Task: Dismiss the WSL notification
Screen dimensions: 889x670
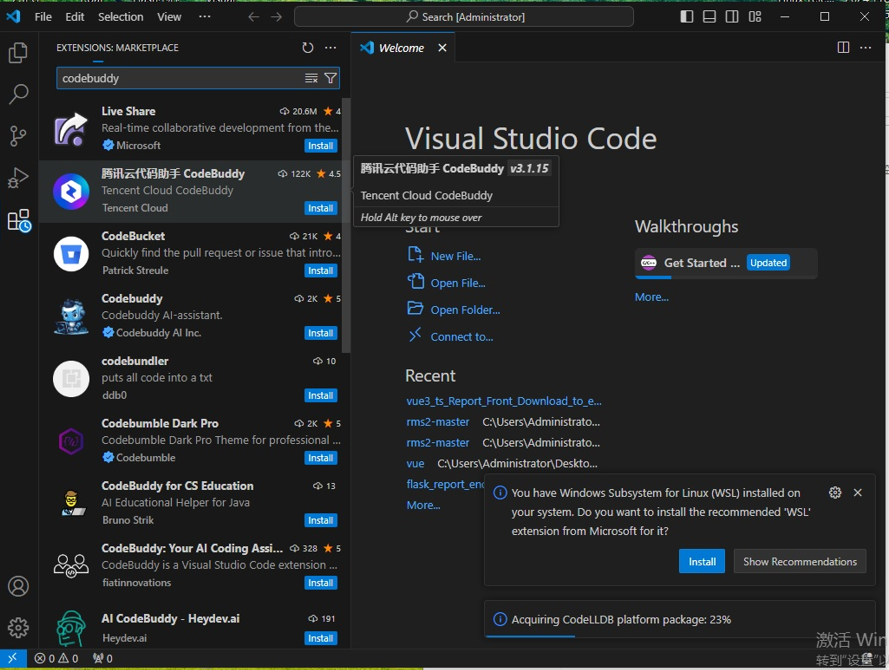Action: click(x=858, y=493)
